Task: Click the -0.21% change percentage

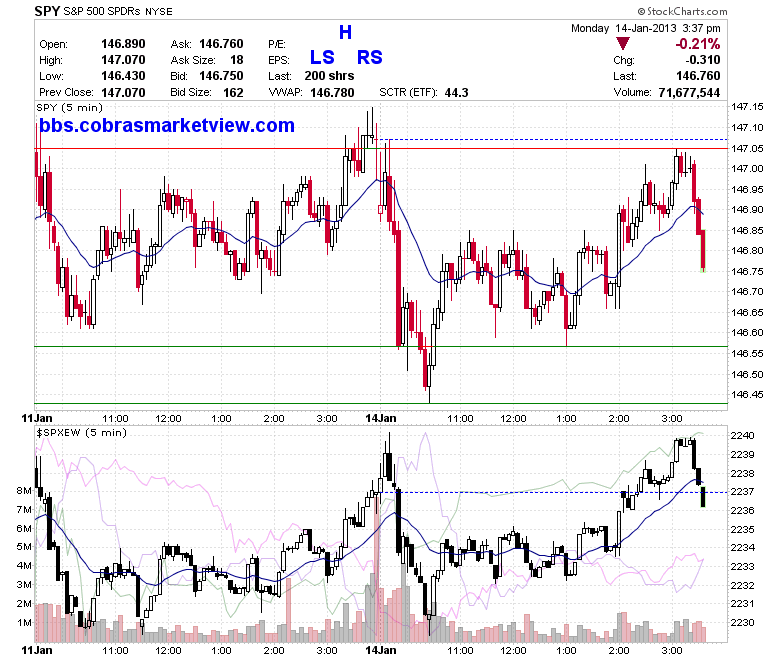Action: tap(697, 44)
